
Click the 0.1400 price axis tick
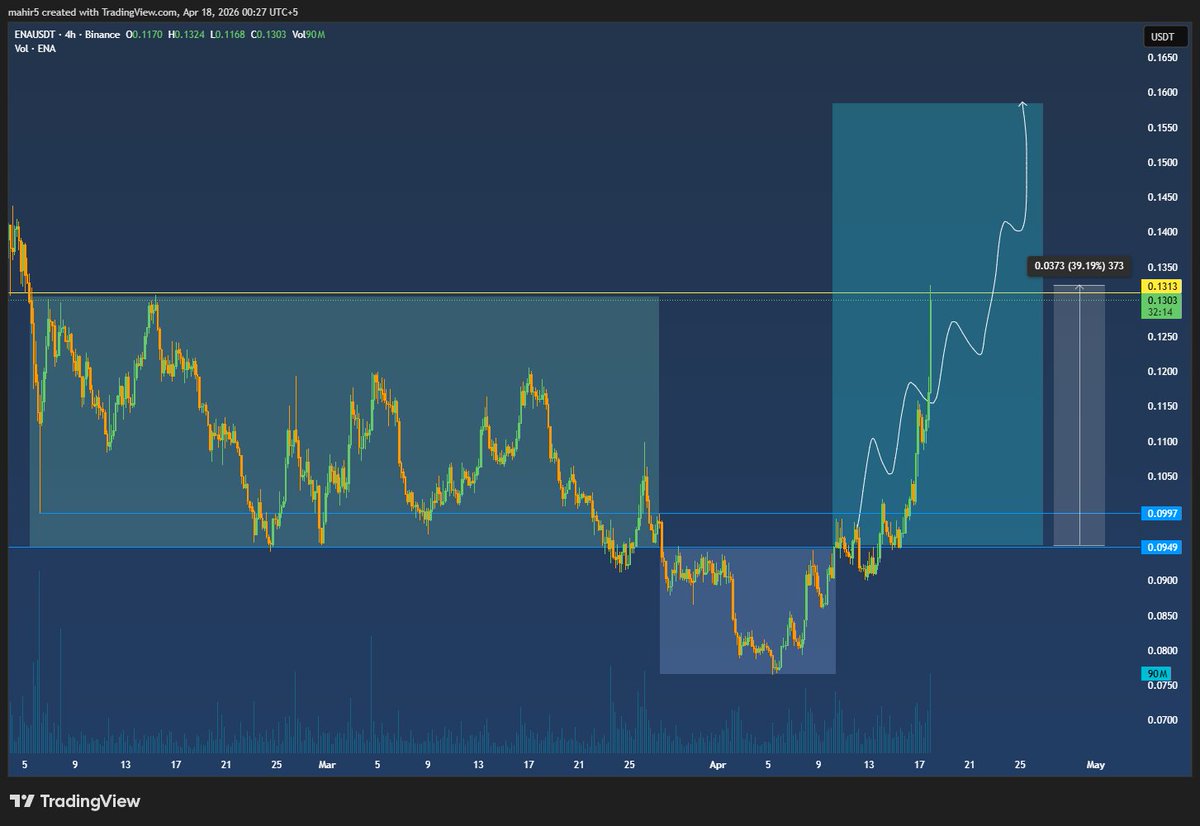pyautogui.click(x=1163, y=233)
